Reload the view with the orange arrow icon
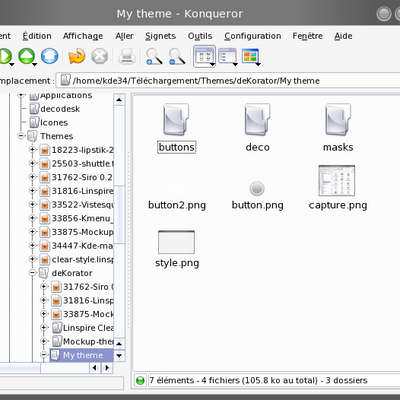The width and height of the screenshot is (400, 400). [77, 56]
